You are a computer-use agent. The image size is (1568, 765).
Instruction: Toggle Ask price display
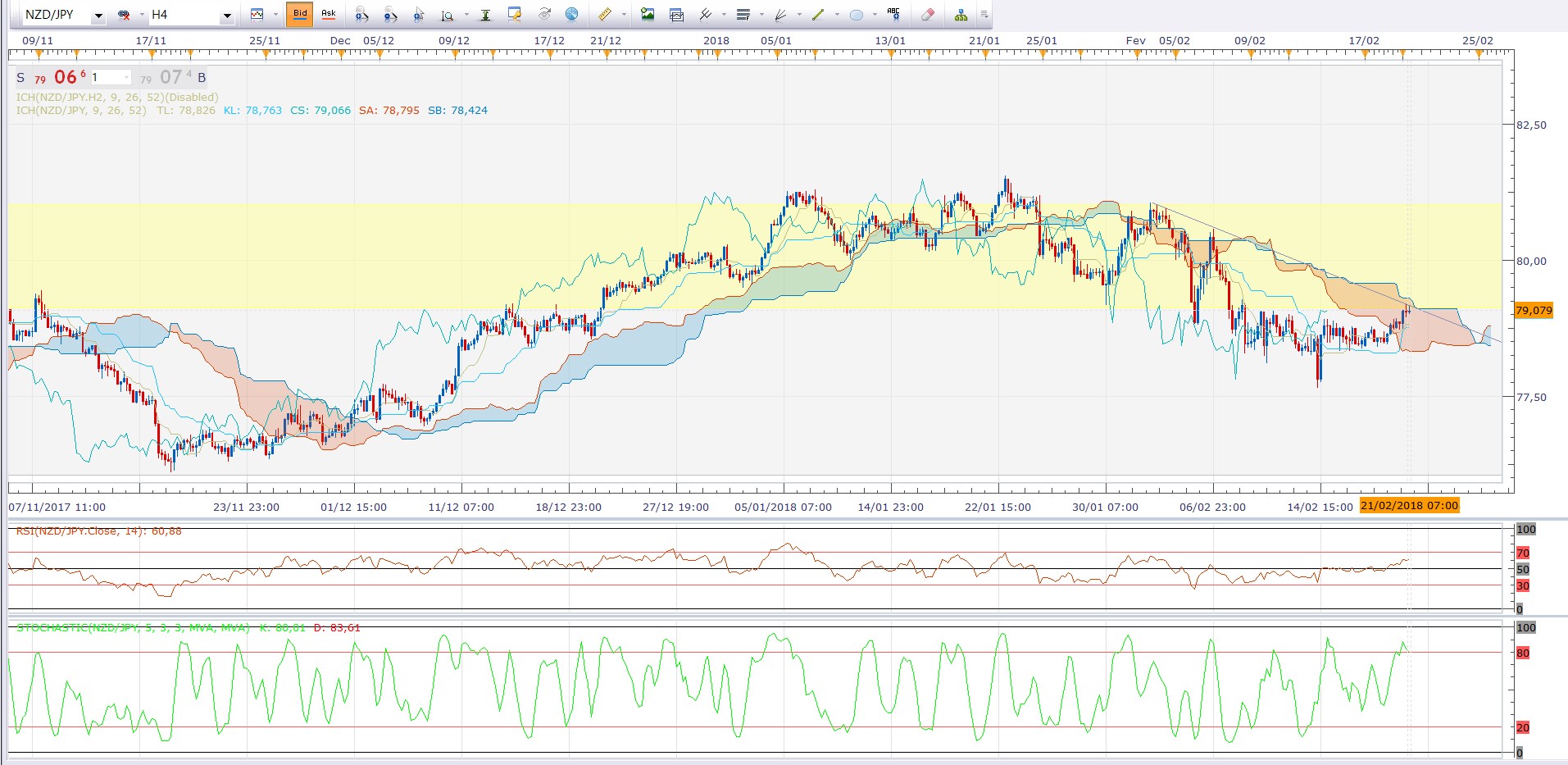pos(329,14)
